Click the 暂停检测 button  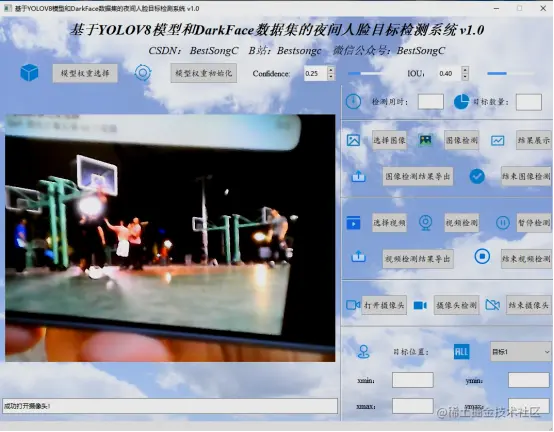pyautogui.click(x=534, y=223)
